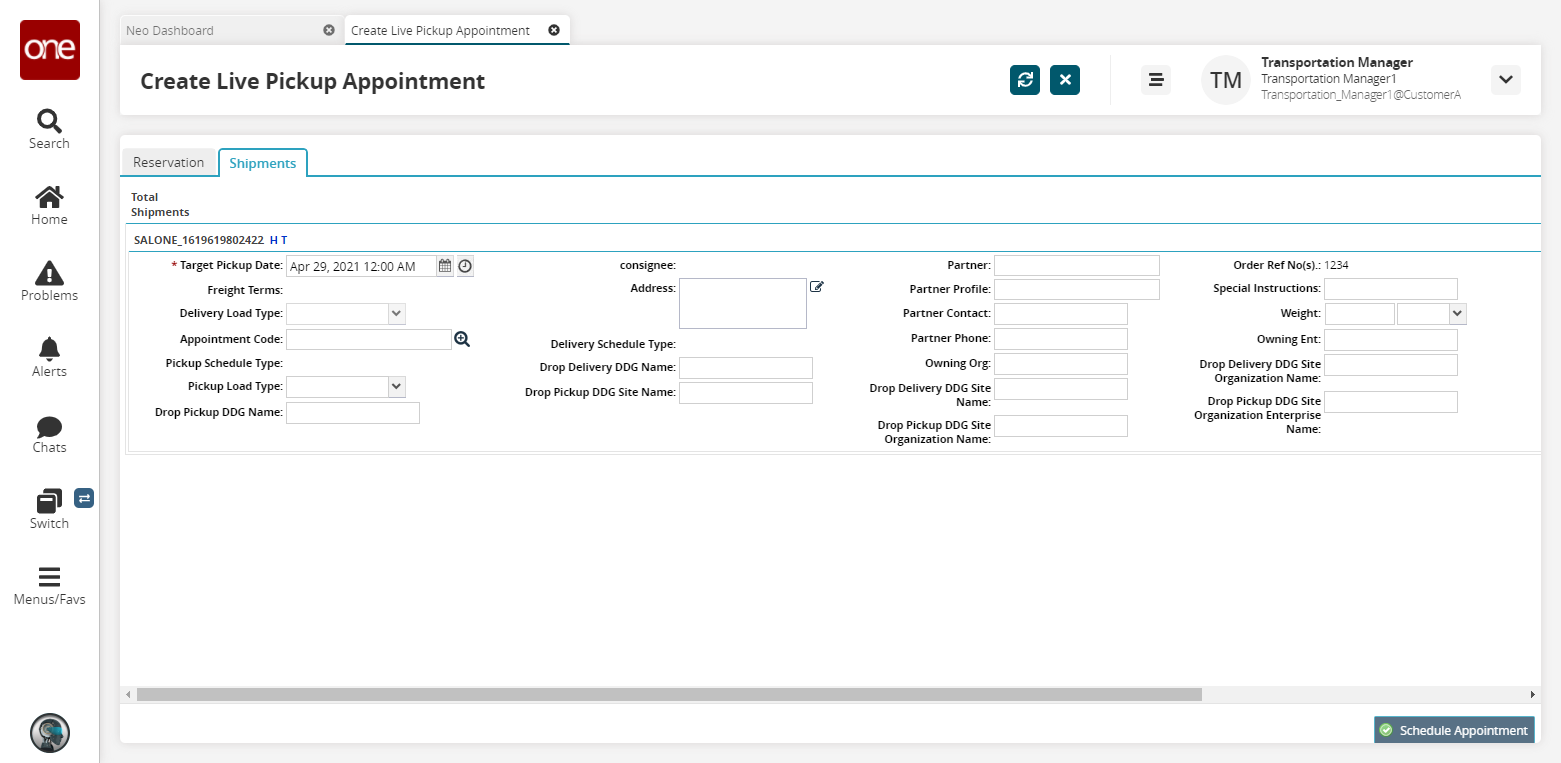Click the Address edit pencil icon

click(x=817, y=287)
